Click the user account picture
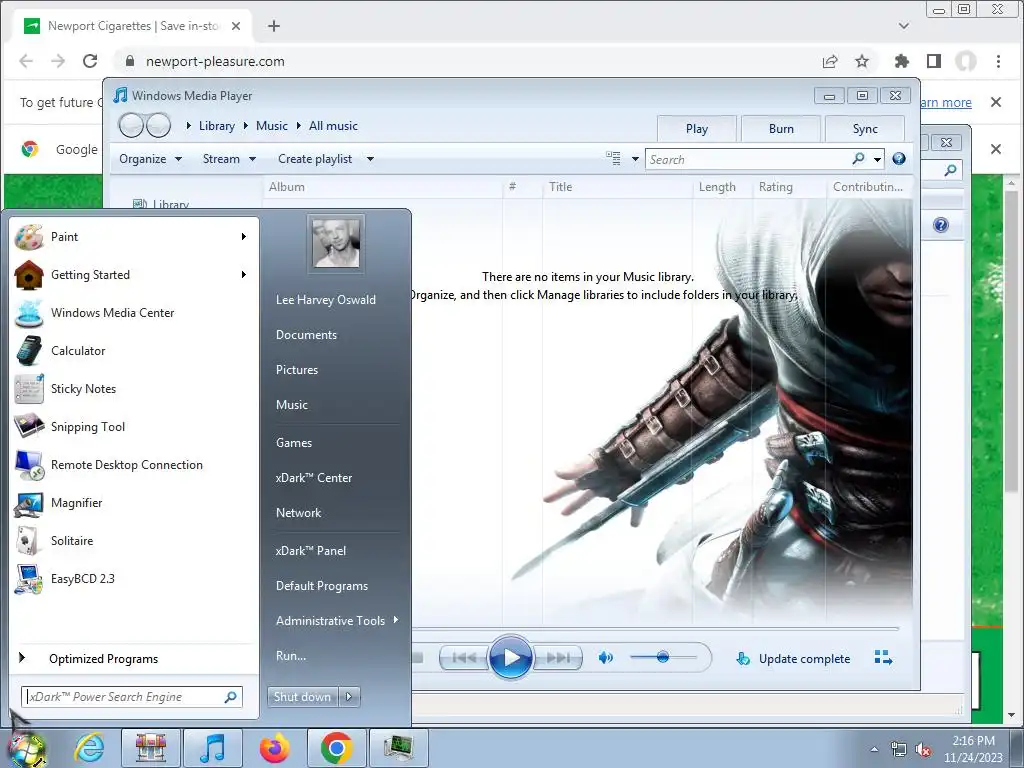 pyautogui.click(x=336, y=243)
